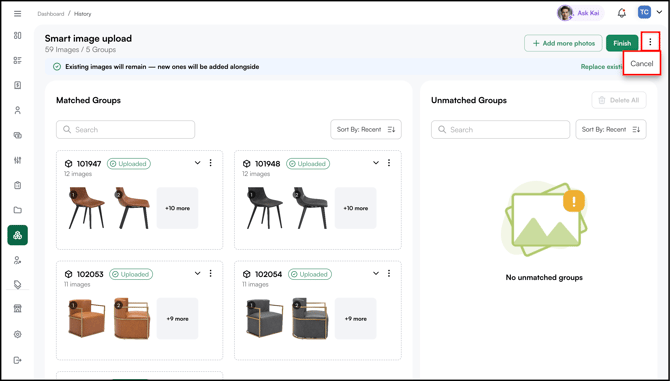Click the logout icon in sidebar

point(18,360)
